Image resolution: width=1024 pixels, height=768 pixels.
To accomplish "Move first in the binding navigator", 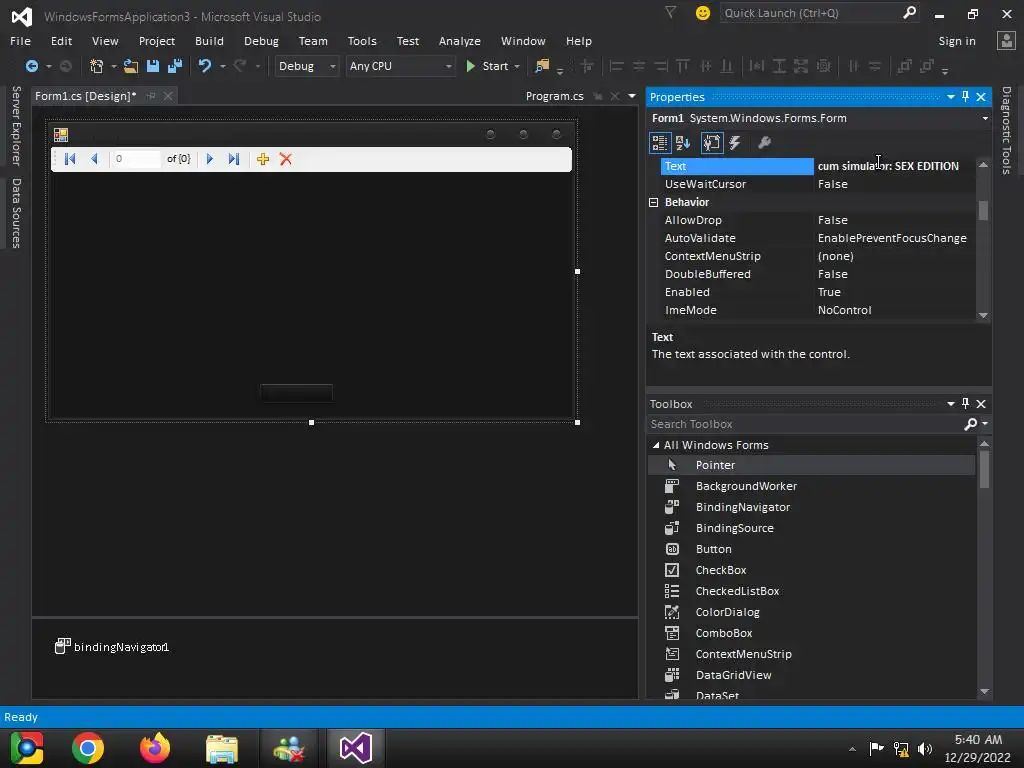I will tap(70, 159).
